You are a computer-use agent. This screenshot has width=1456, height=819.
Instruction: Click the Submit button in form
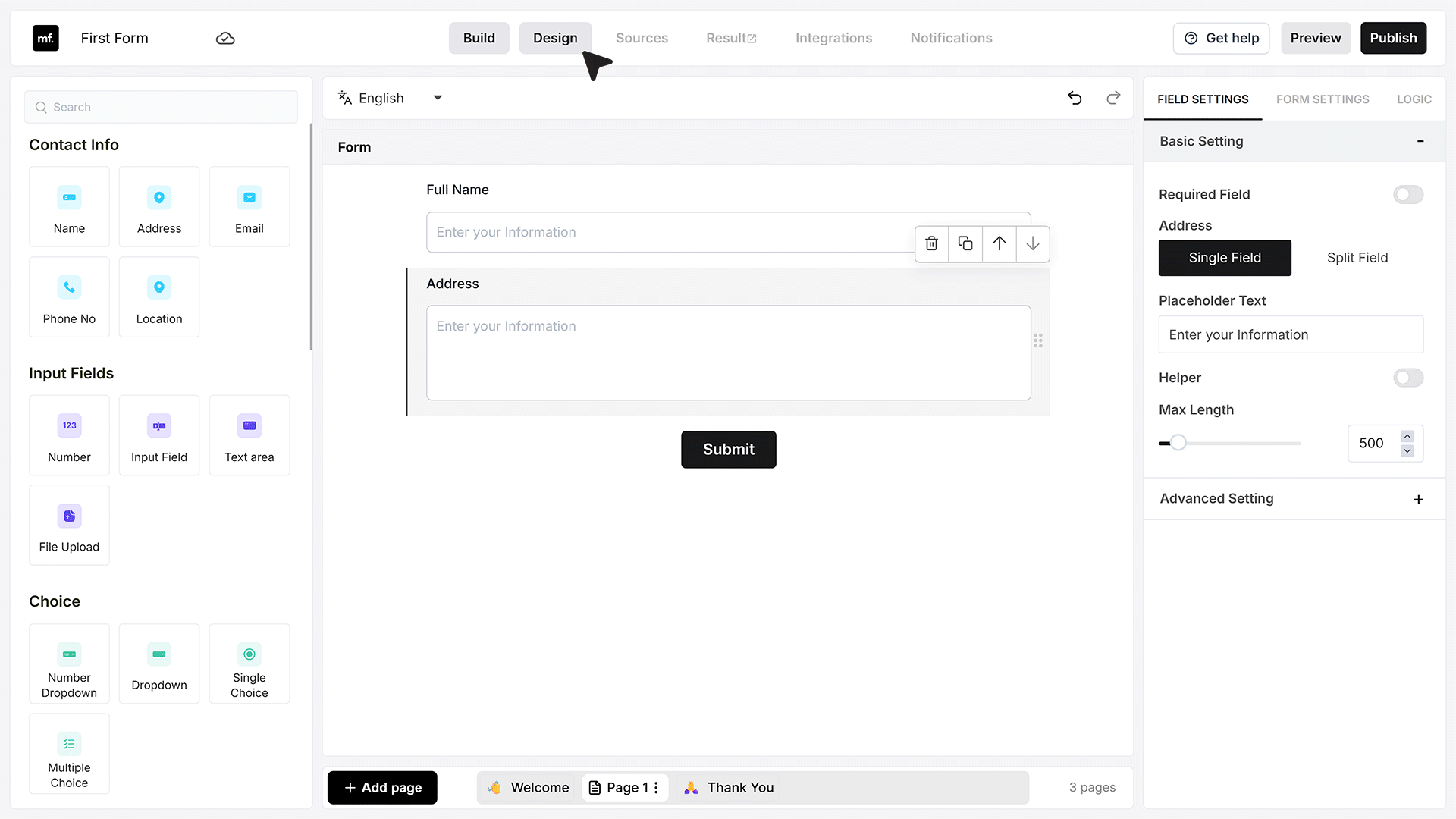729,450
